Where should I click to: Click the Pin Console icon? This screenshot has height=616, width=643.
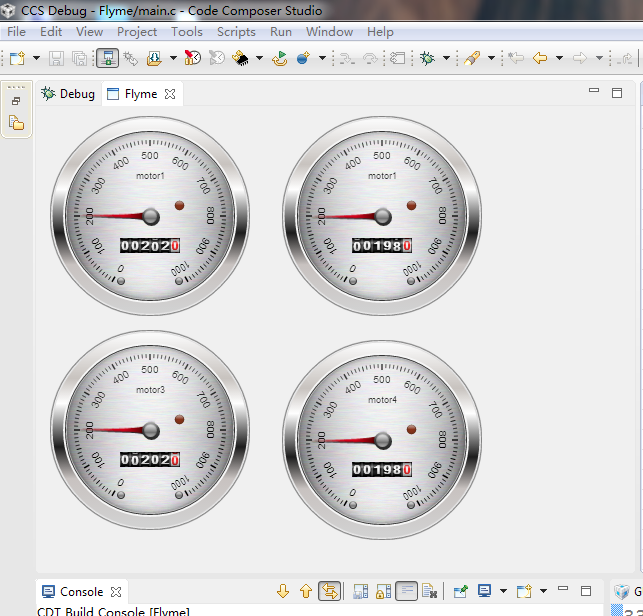(x=460, y=592)
